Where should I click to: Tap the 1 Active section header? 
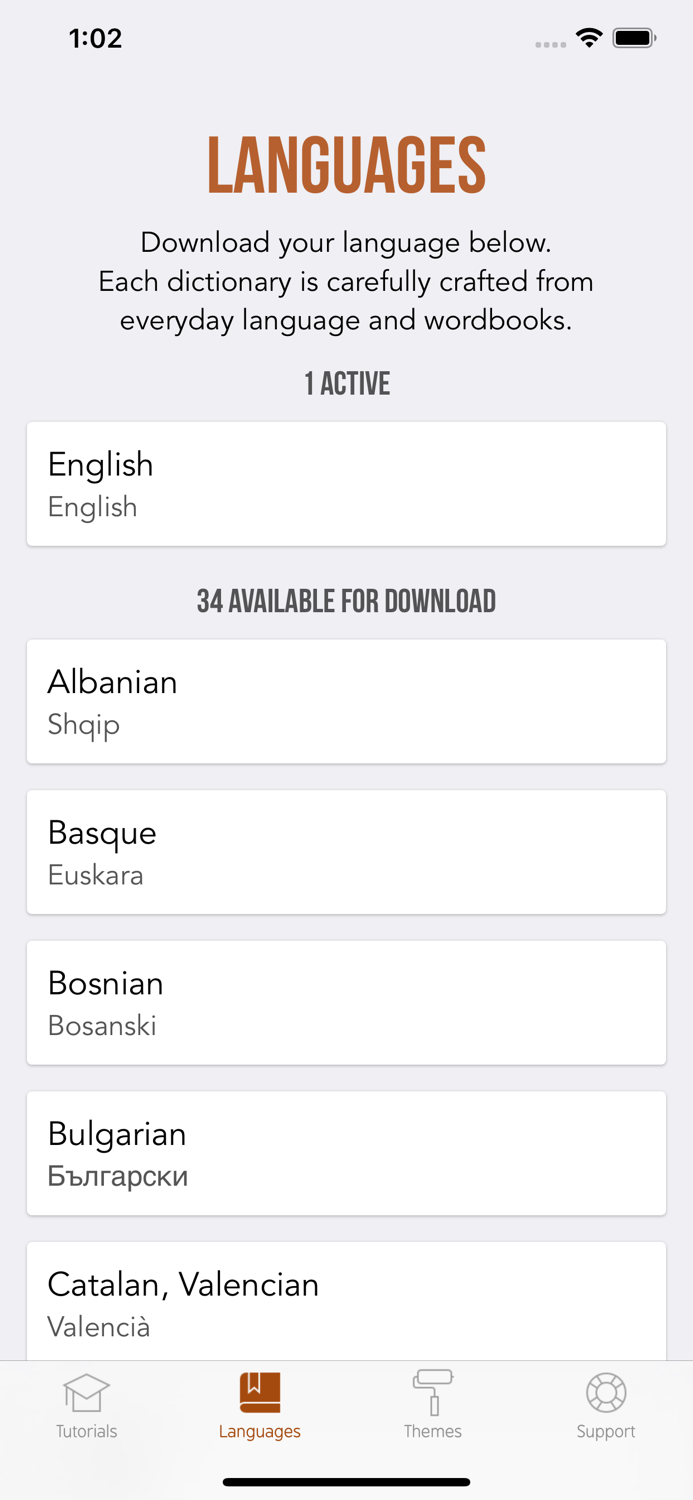[x=347, y=383]
